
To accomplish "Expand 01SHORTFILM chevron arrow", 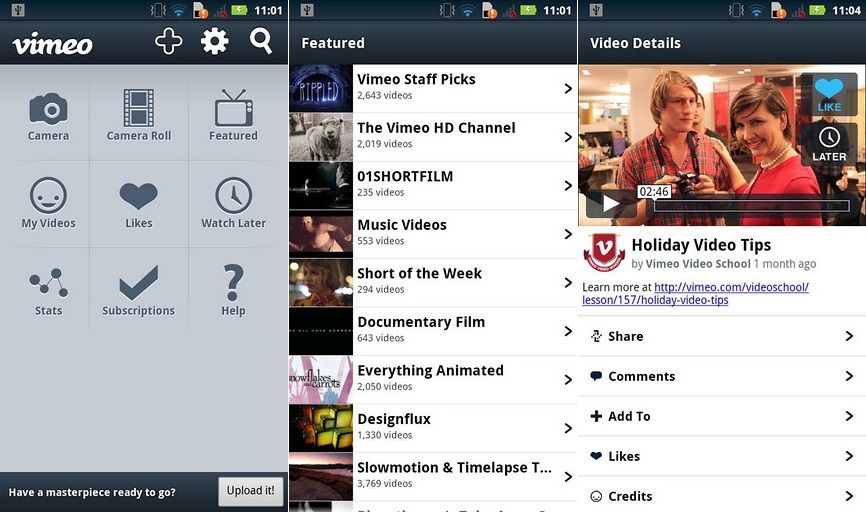I will point(568,186).
